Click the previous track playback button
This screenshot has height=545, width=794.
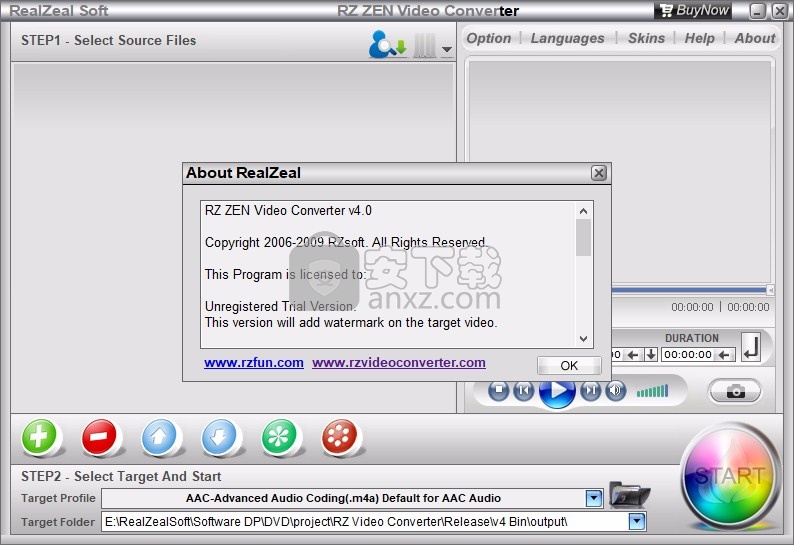pyautogui.click(x=524, y=391)
